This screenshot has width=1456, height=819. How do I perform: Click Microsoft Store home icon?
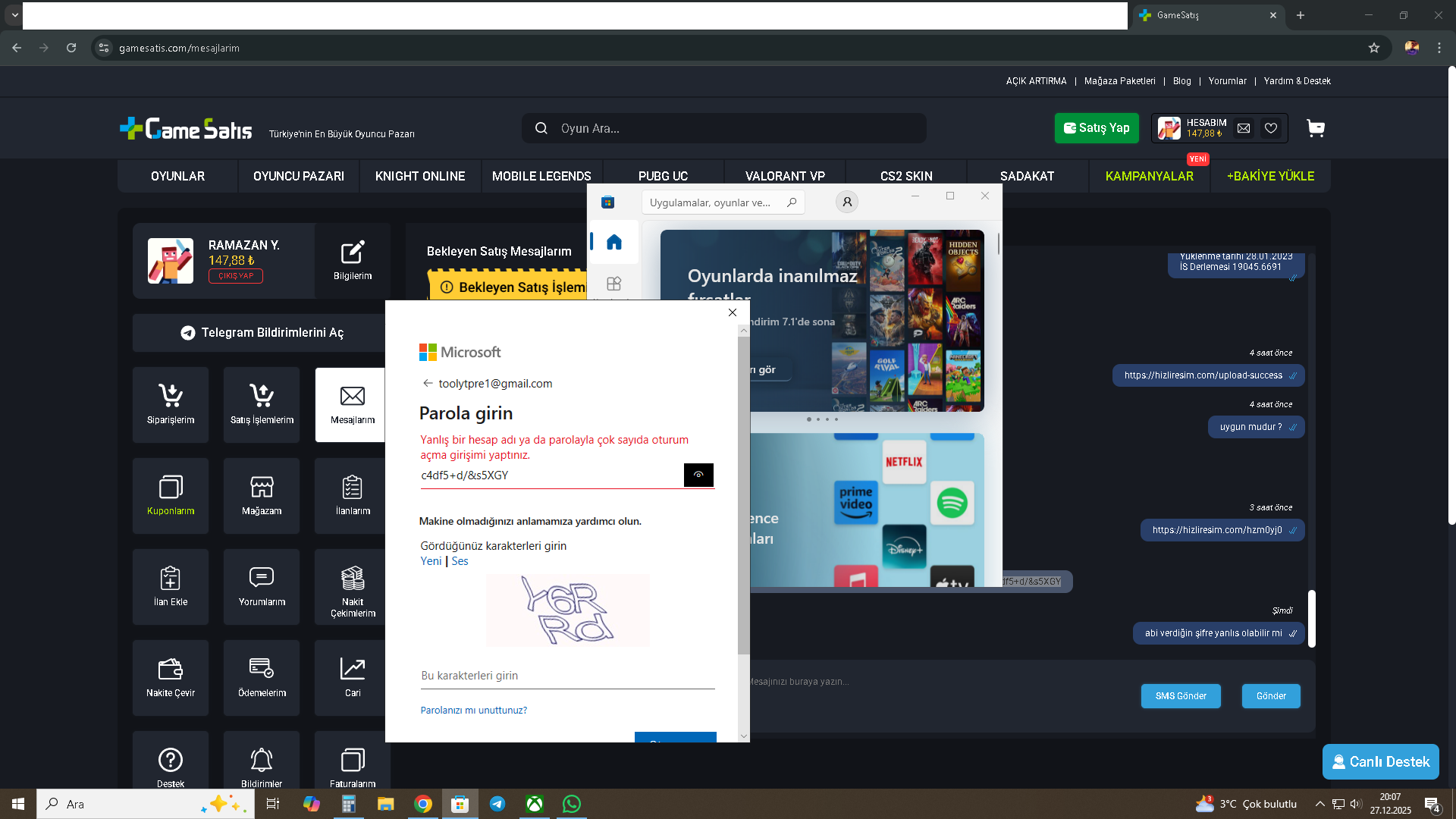[614, 242]
